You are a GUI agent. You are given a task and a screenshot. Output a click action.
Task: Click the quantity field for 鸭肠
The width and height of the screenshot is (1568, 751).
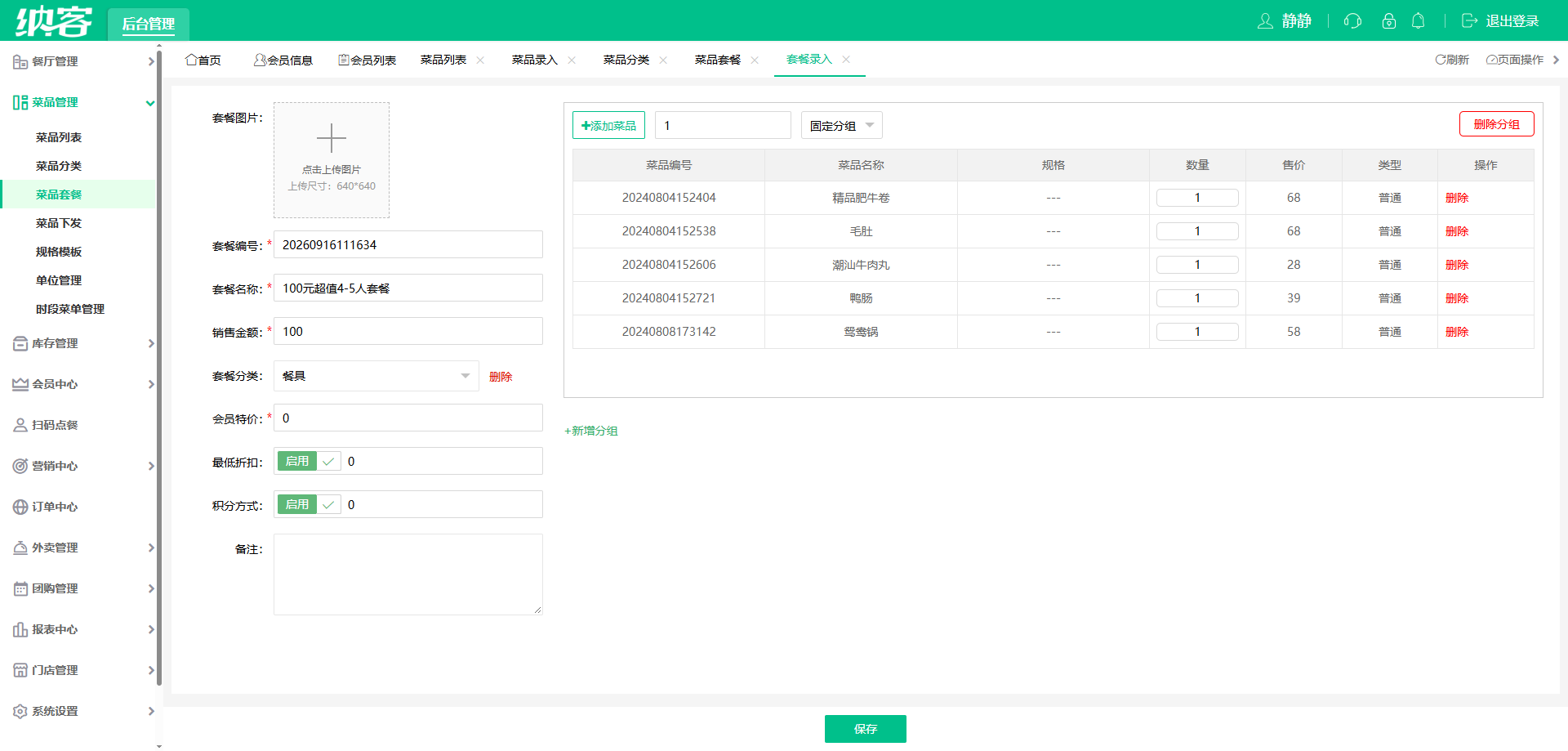click(1197, 298)
